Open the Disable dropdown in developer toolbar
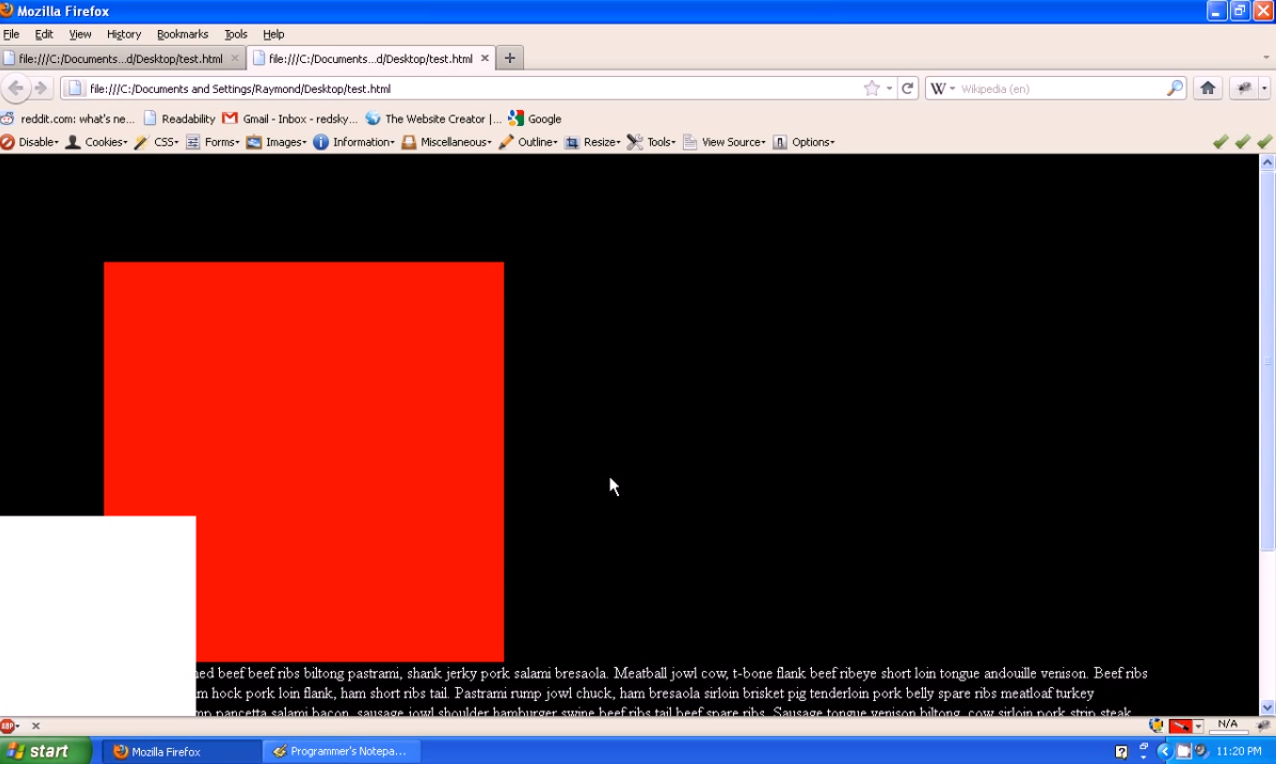 click(30, 142)
